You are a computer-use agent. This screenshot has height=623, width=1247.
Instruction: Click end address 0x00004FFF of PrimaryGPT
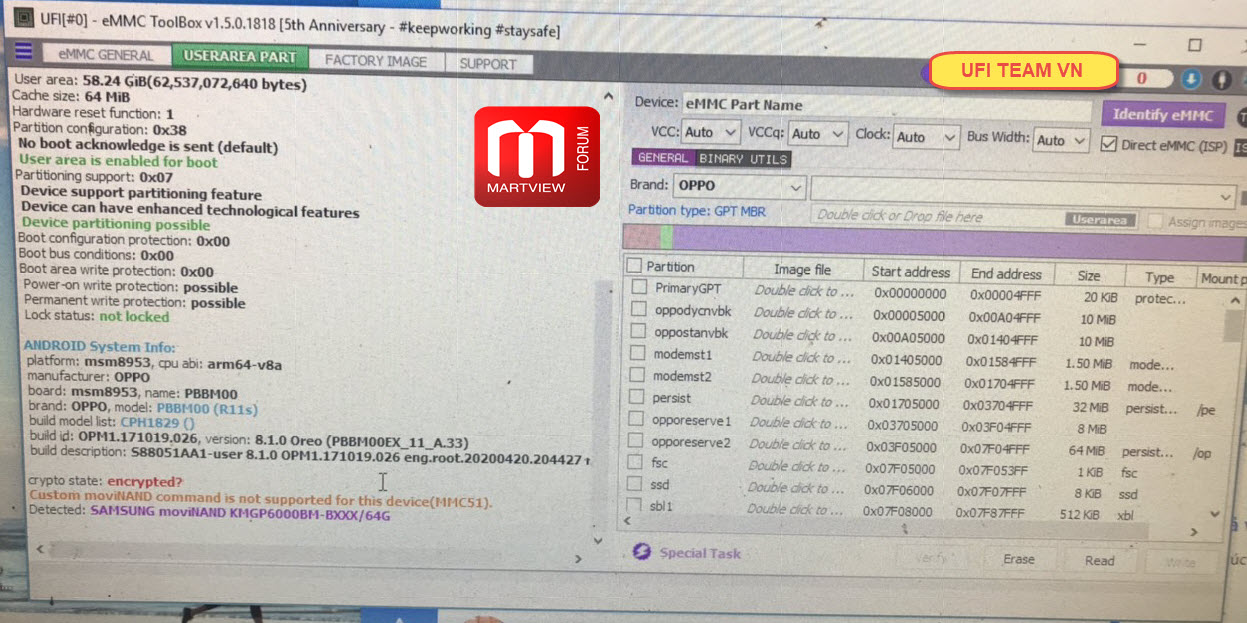tap(1005, 296)
